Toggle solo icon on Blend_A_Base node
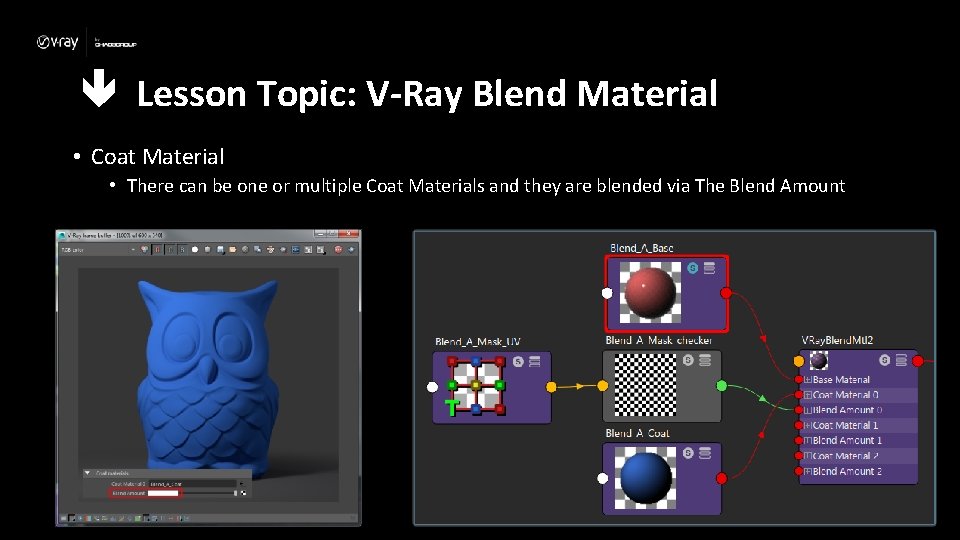This screenshot has width=960, height=540. pos(692,268)
